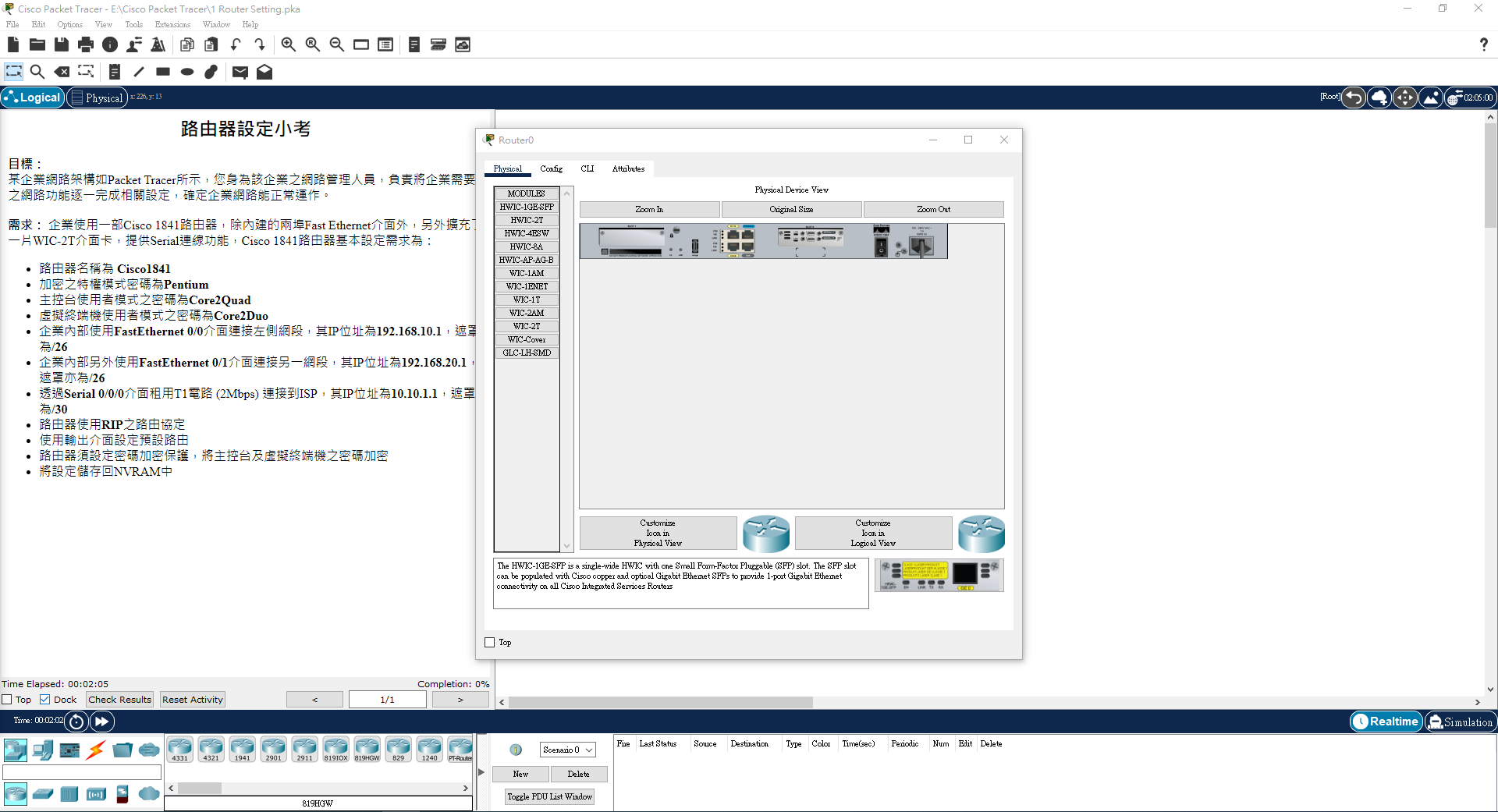Screen dimensions: 1498x812
Task: Create a new file from the toolbar
Action: 13,44
